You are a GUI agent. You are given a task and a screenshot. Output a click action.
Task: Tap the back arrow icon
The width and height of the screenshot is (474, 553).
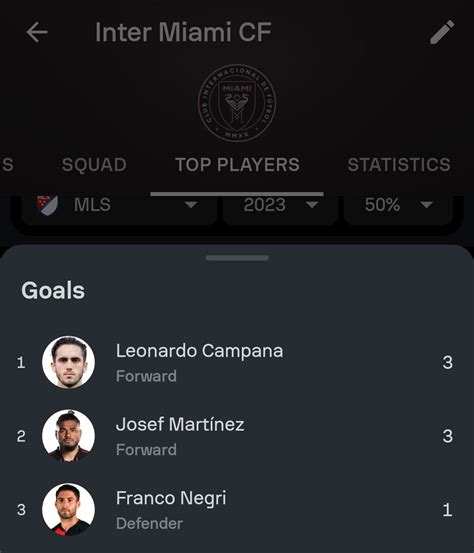tap(37, 32)
